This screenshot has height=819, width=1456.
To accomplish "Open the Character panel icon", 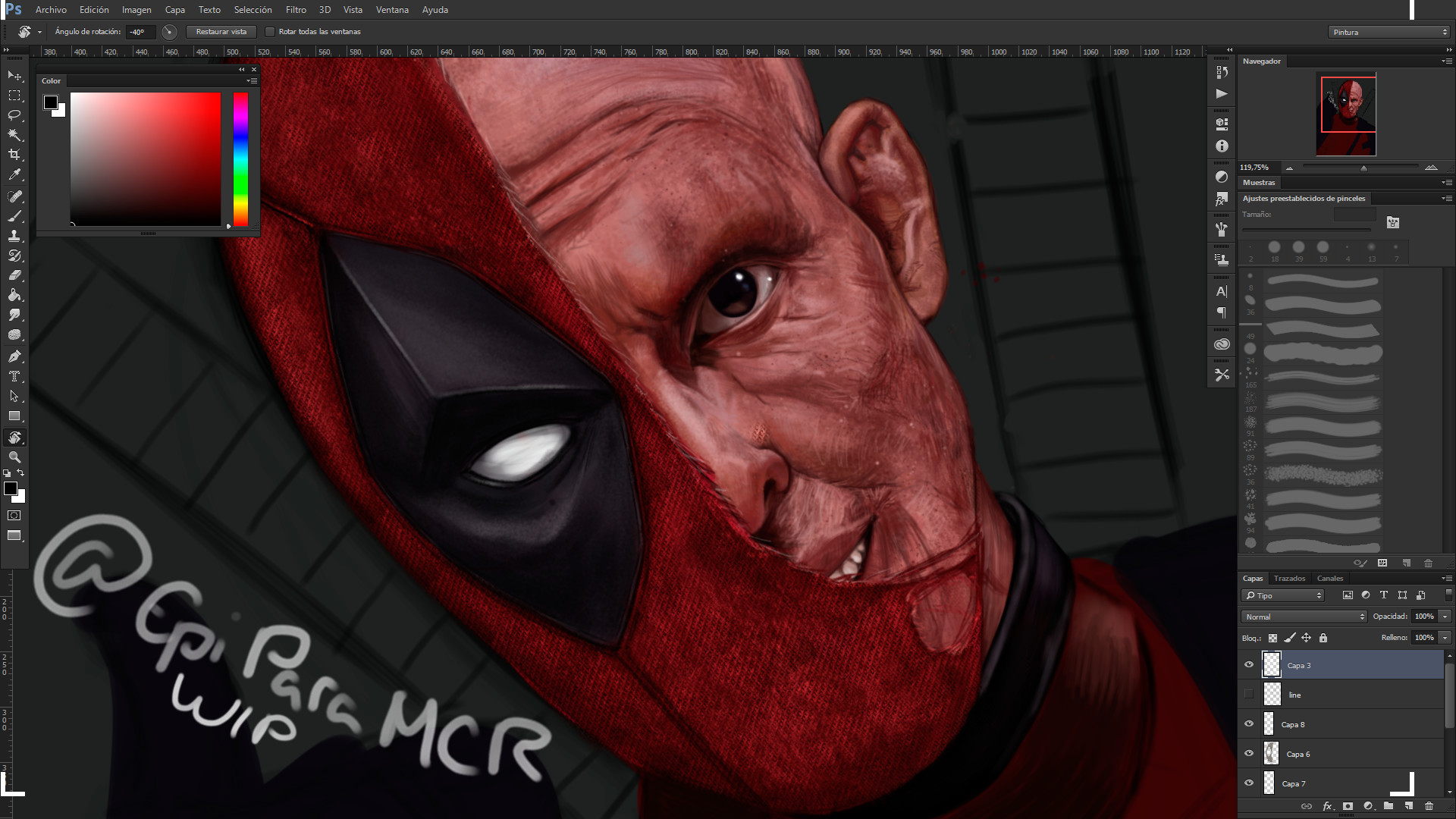I will click(x=1222, y=291).
